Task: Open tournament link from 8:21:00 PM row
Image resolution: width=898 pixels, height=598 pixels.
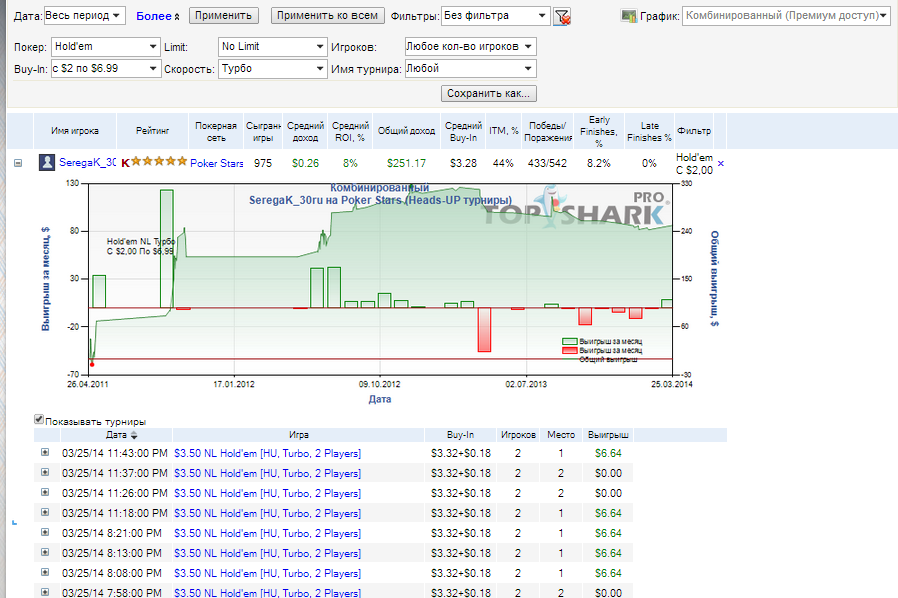Action: coord(267,533)
